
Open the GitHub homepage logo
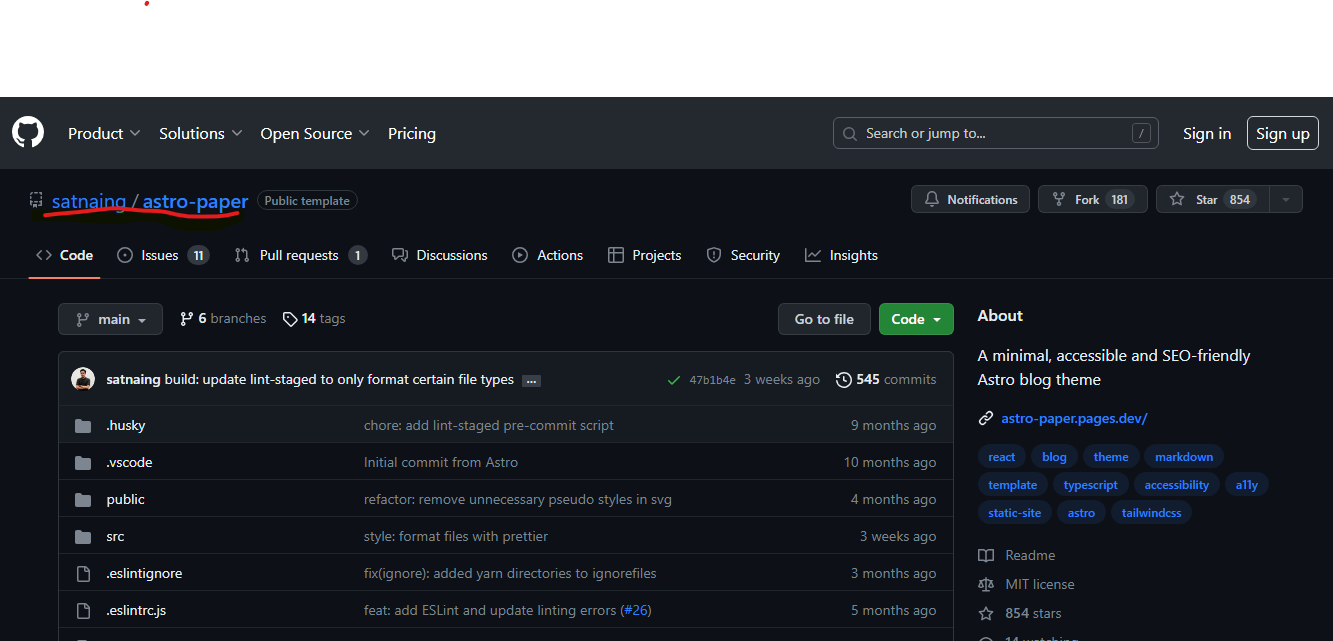tap(28, 133)
